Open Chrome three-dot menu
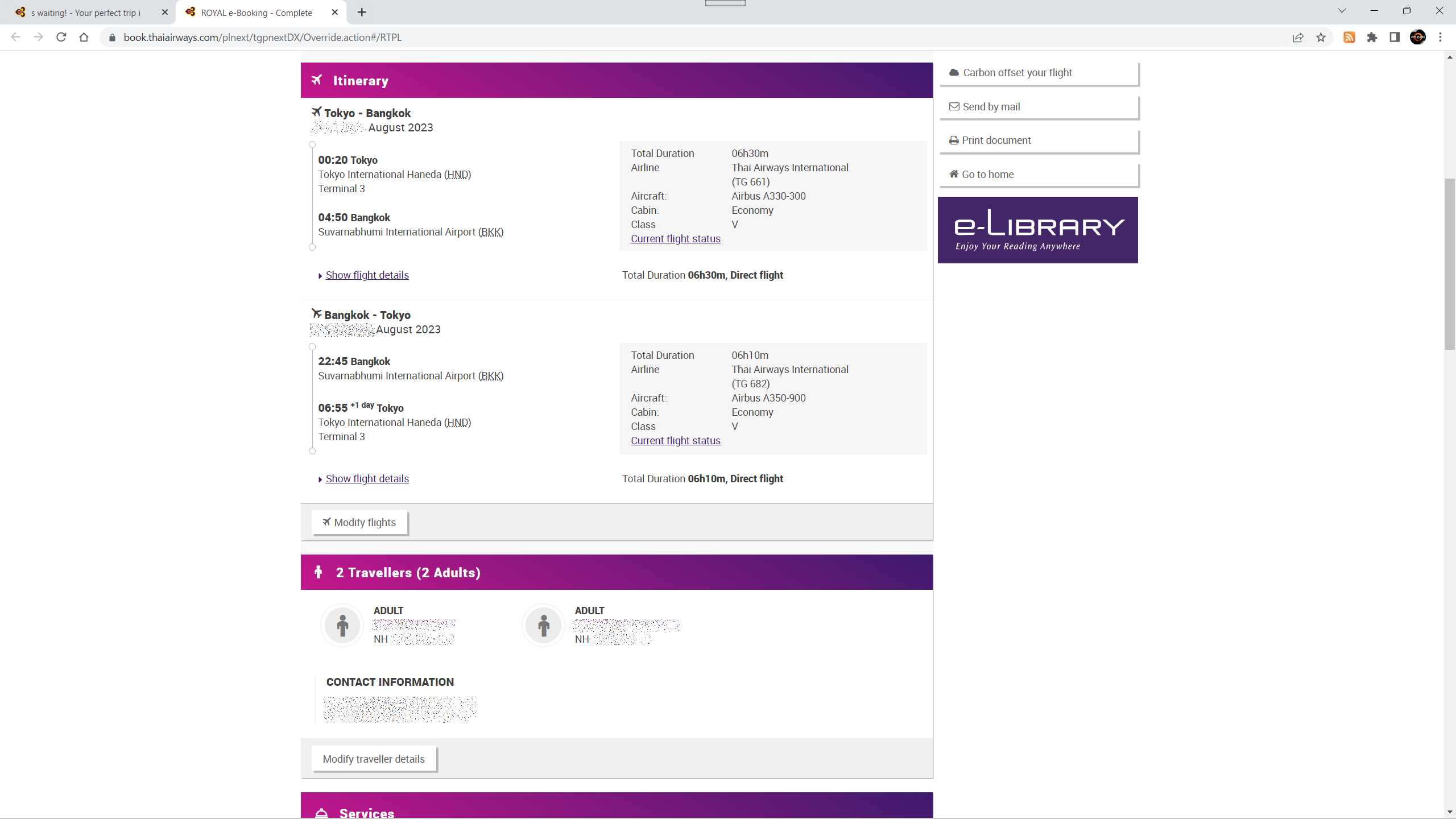The image size is (1456, 819). pos(1441,38)
